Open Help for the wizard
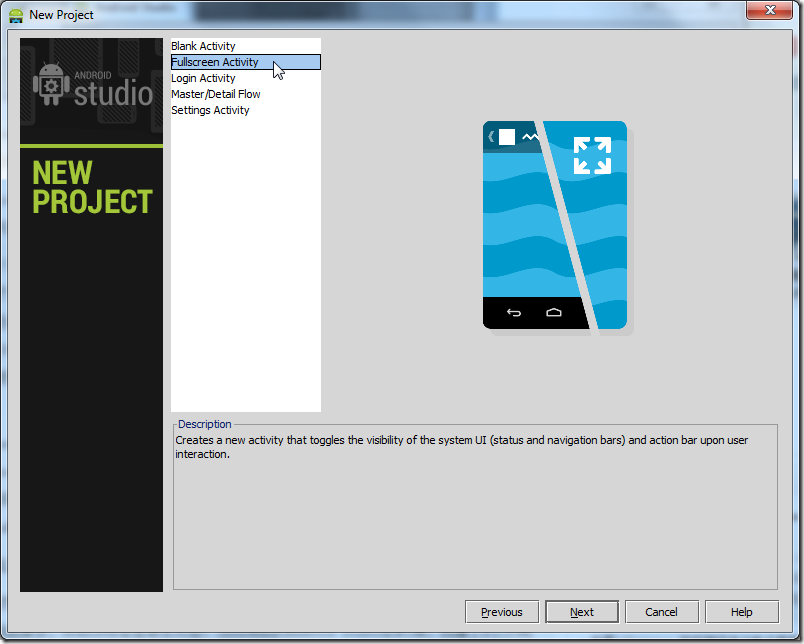 (x=741, y=612)
